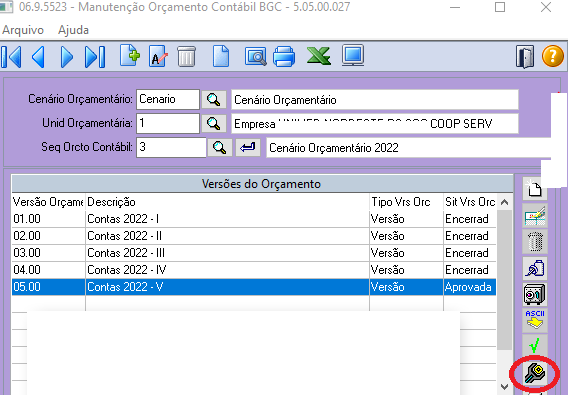Screen dimensions: 568x395
Task: Open the Arquivo menu
Action: 23,30
